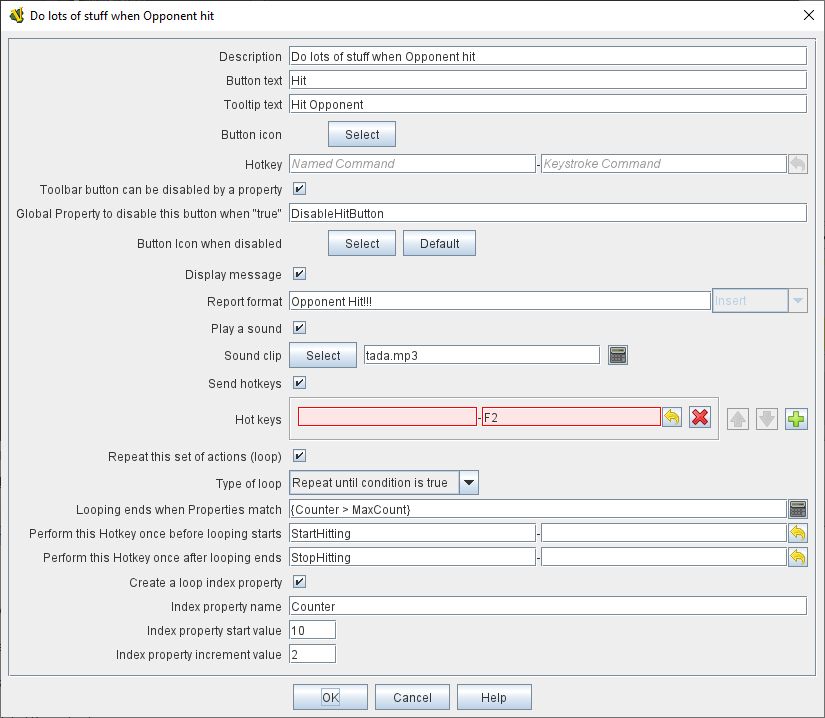Image resolution: width=825 pixels, height=718 pixels.
Task: Click Select button for Button icon
Action: [362, 135]
